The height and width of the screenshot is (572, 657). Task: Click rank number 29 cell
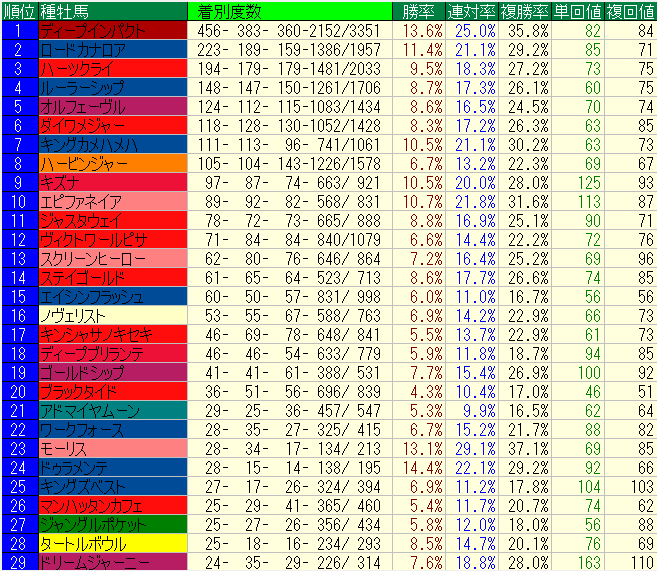point(19,562)
